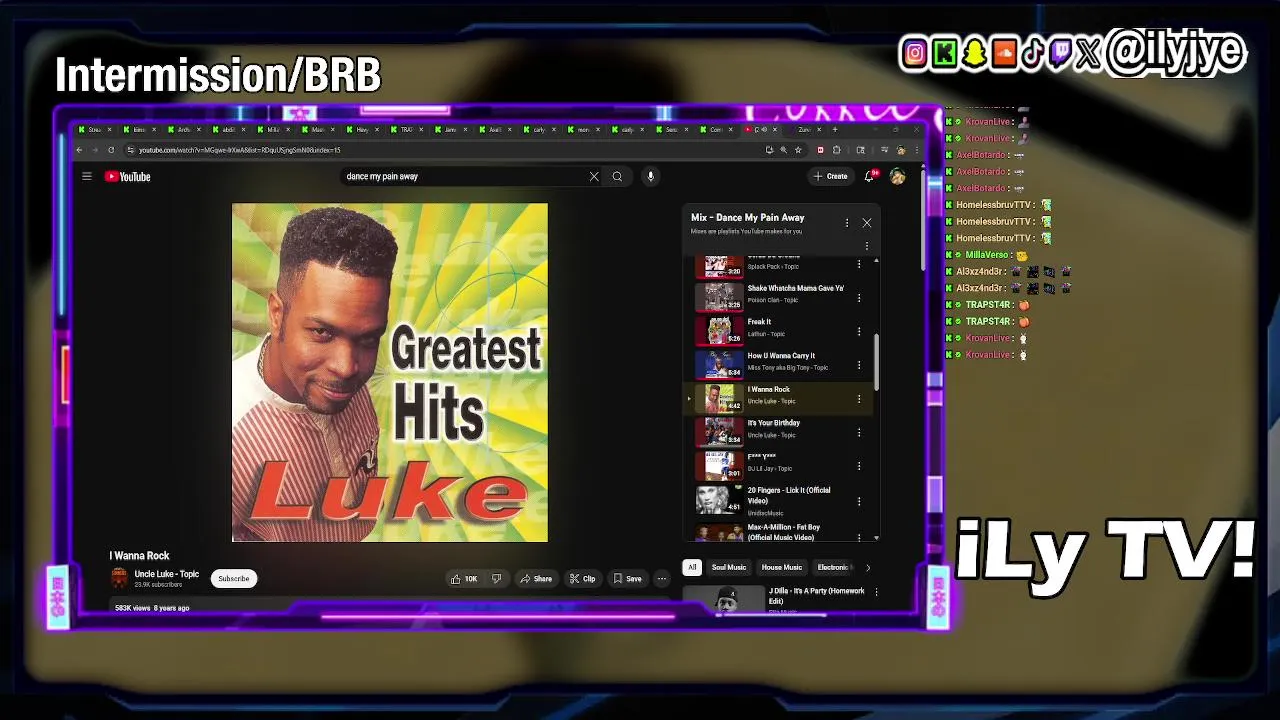Click the Clip button

[582, 578]
